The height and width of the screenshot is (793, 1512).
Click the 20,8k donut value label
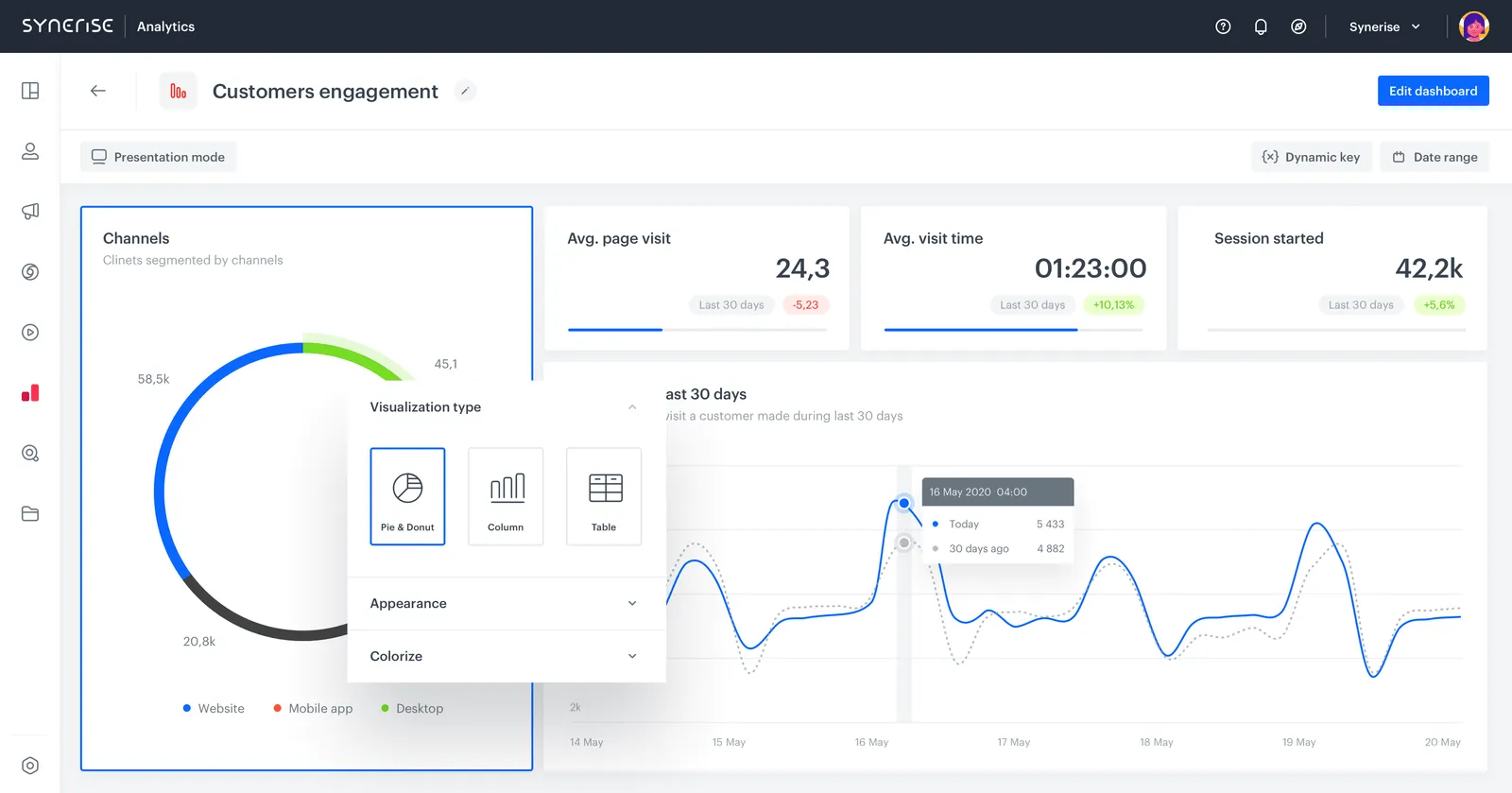(199, 641)
